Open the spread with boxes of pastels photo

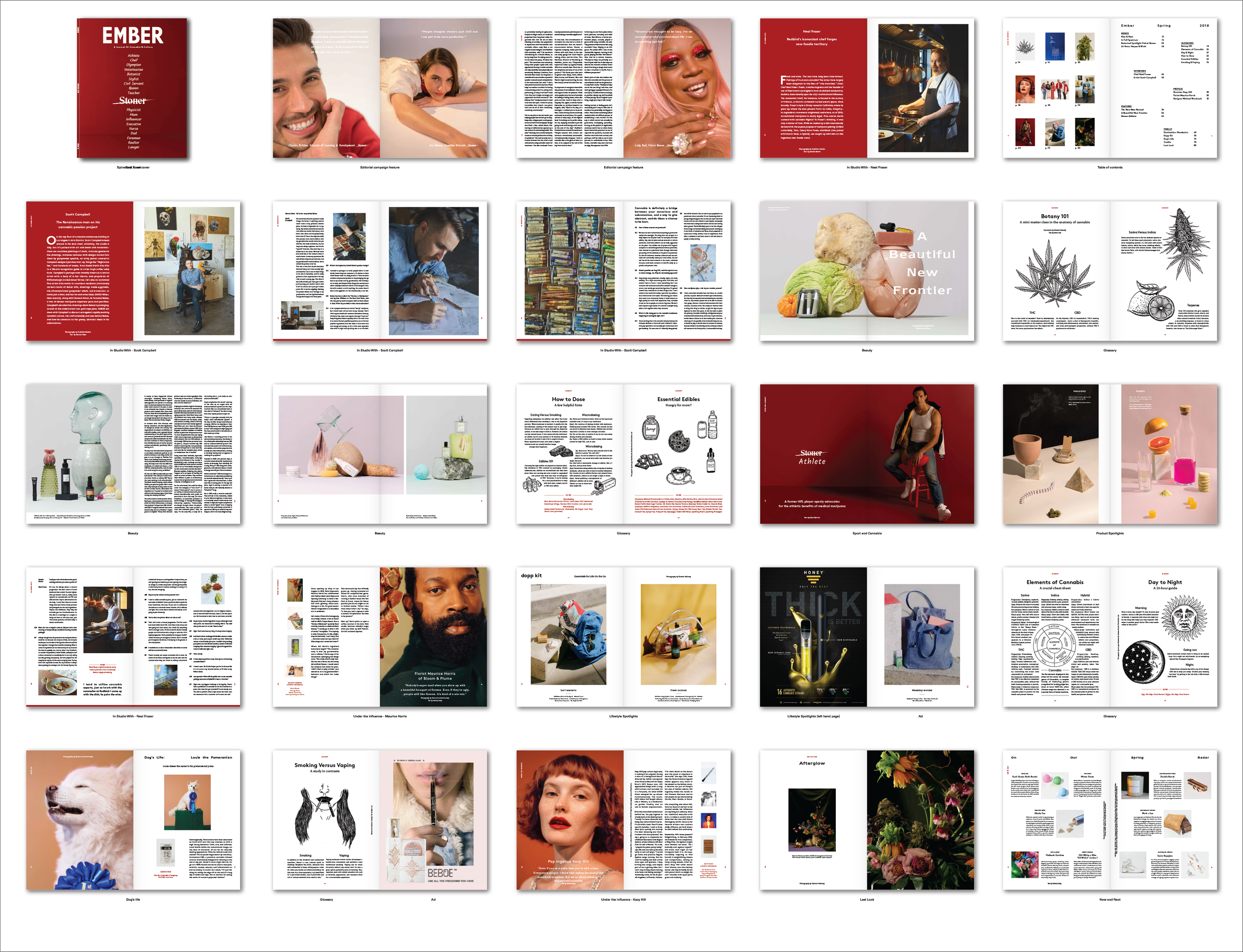coord(623,271)
